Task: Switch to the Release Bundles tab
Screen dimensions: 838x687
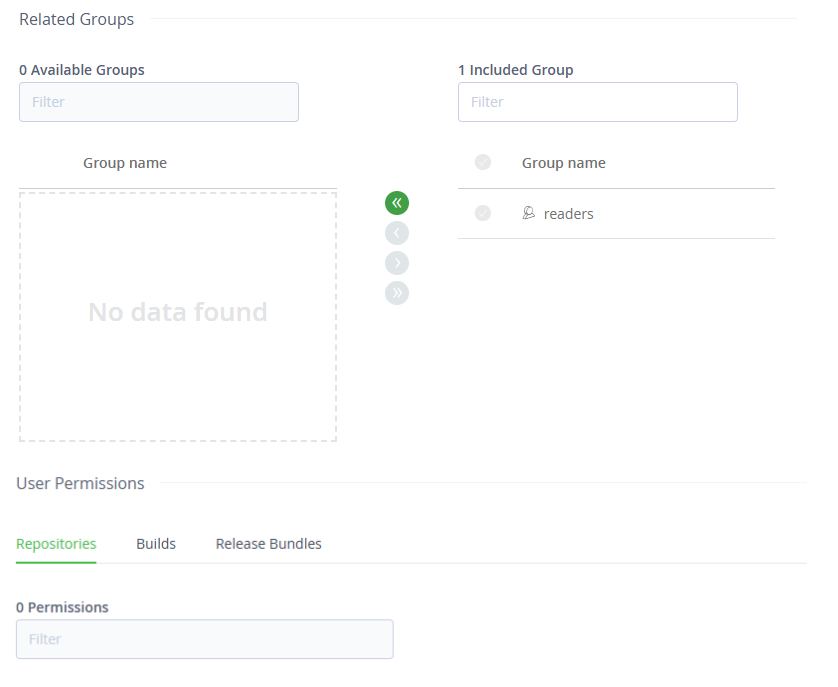Action: point(268,544)
